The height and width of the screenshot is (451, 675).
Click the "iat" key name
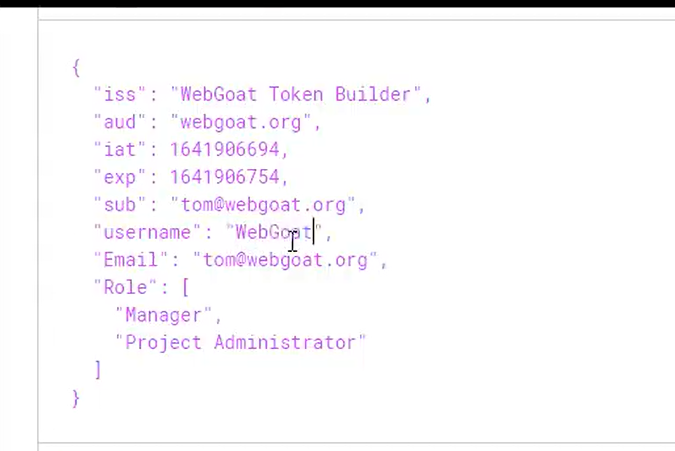click(x=119, y=149)
